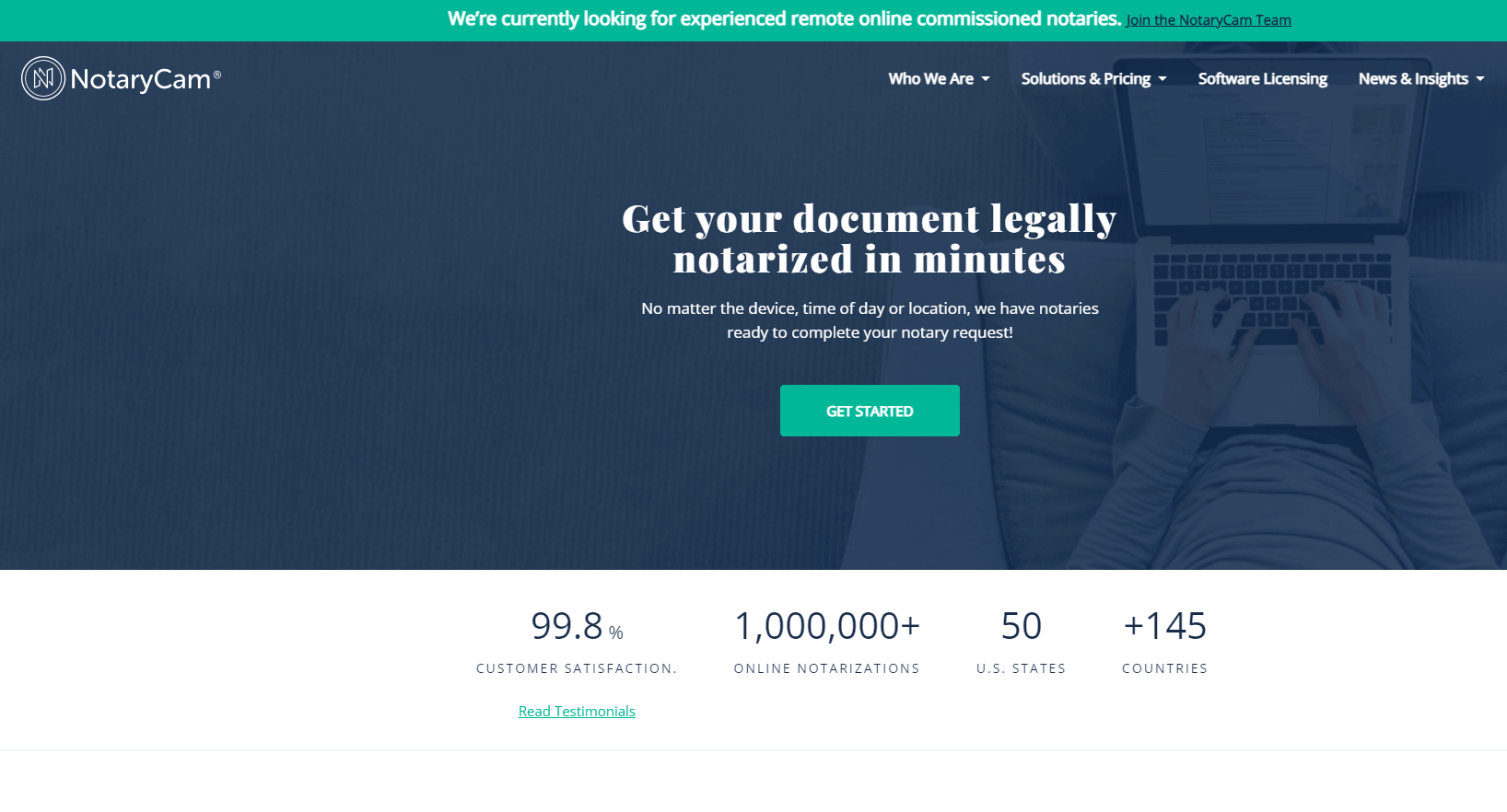Select the "No matter the device" subtitle text
This screenshot has height=812, width=1507.
(869, 320)
